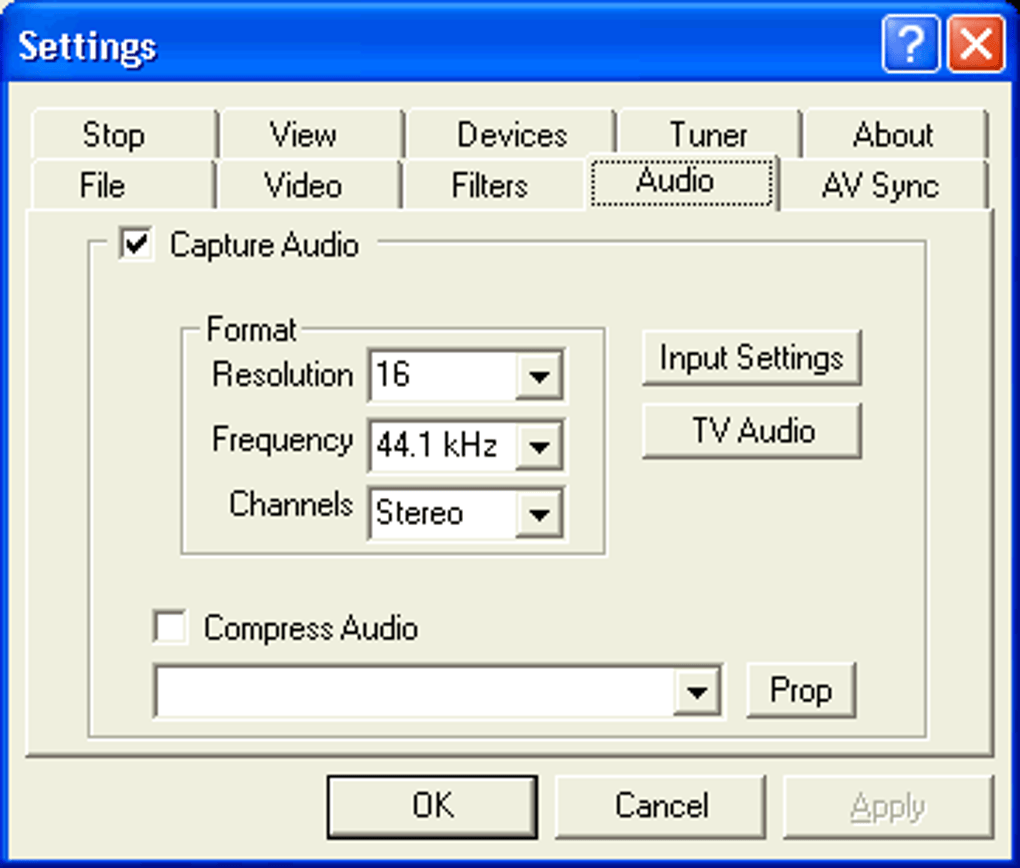Uncheck the Capture Audio checkbox
Screen dimensions: 1020x868
coord(136,244)
